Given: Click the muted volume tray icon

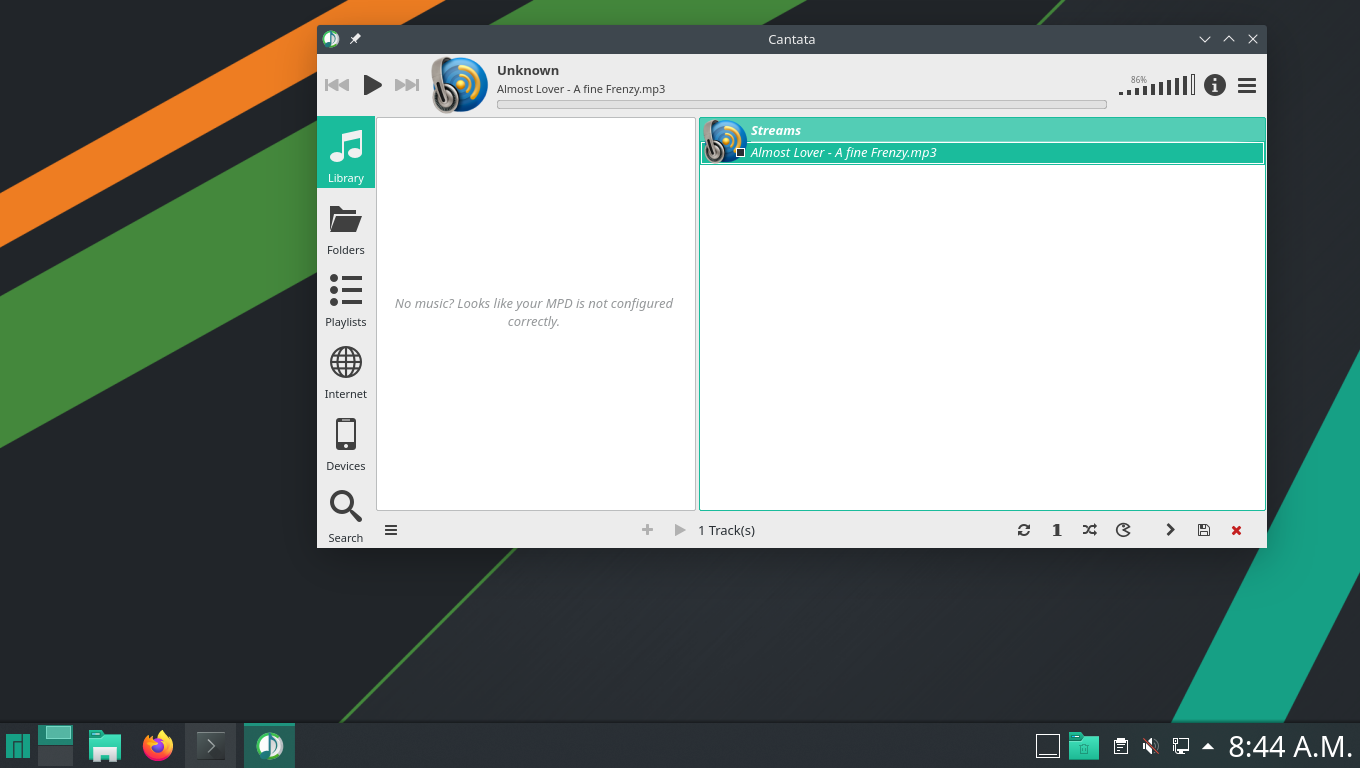Looking at the screenshot, I should click(1151, 746).
